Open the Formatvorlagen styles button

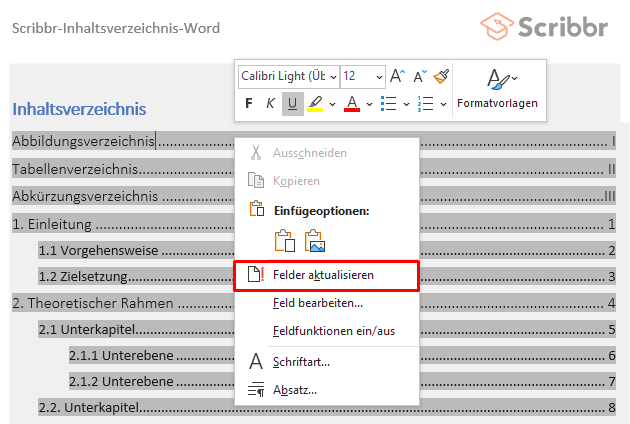pos(497,88)
